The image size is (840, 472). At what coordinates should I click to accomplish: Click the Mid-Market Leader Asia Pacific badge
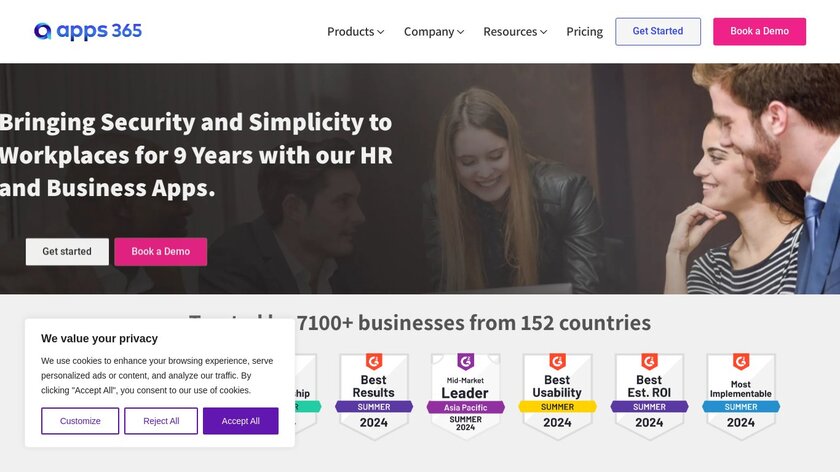[x=465, y=396]
